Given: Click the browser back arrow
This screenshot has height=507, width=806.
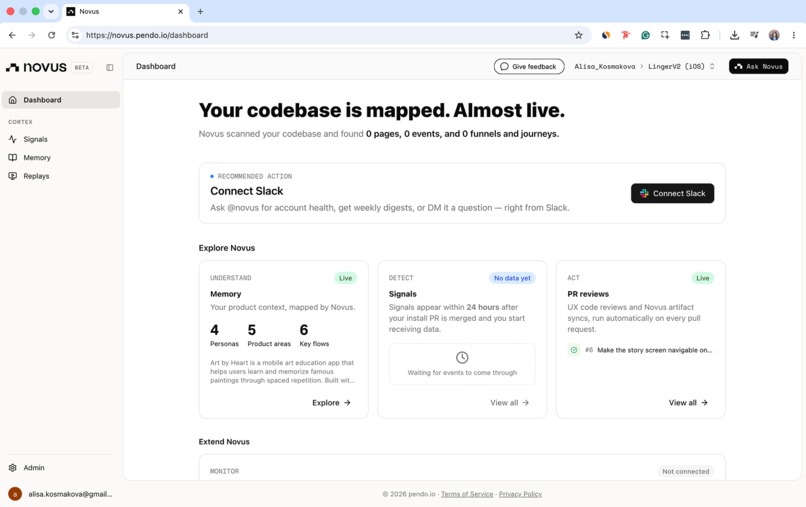Looking at the screenshot, I should (x=12, y=35).
